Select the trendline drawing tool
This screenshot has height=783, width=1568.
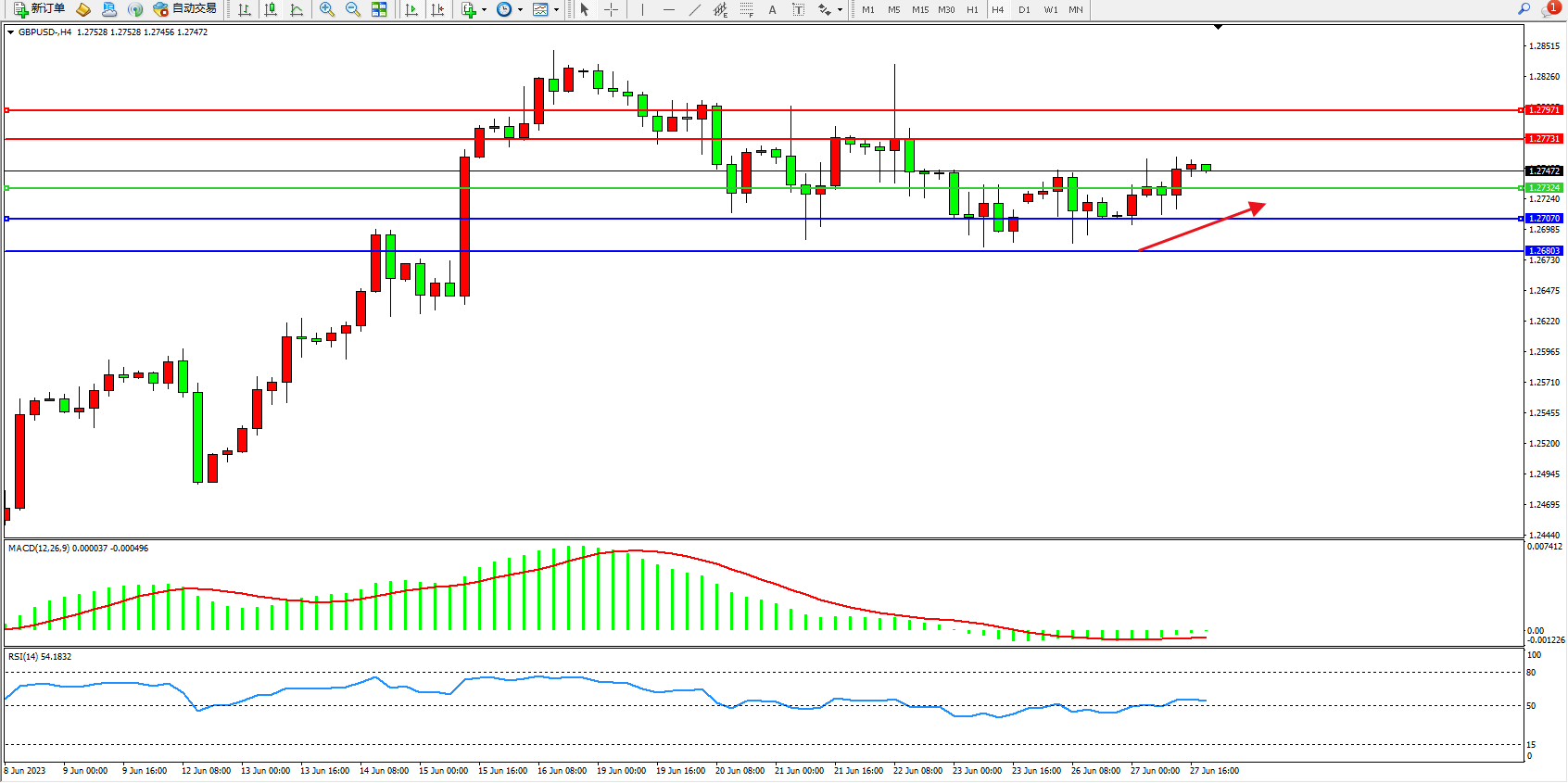(x=695, y=9)
